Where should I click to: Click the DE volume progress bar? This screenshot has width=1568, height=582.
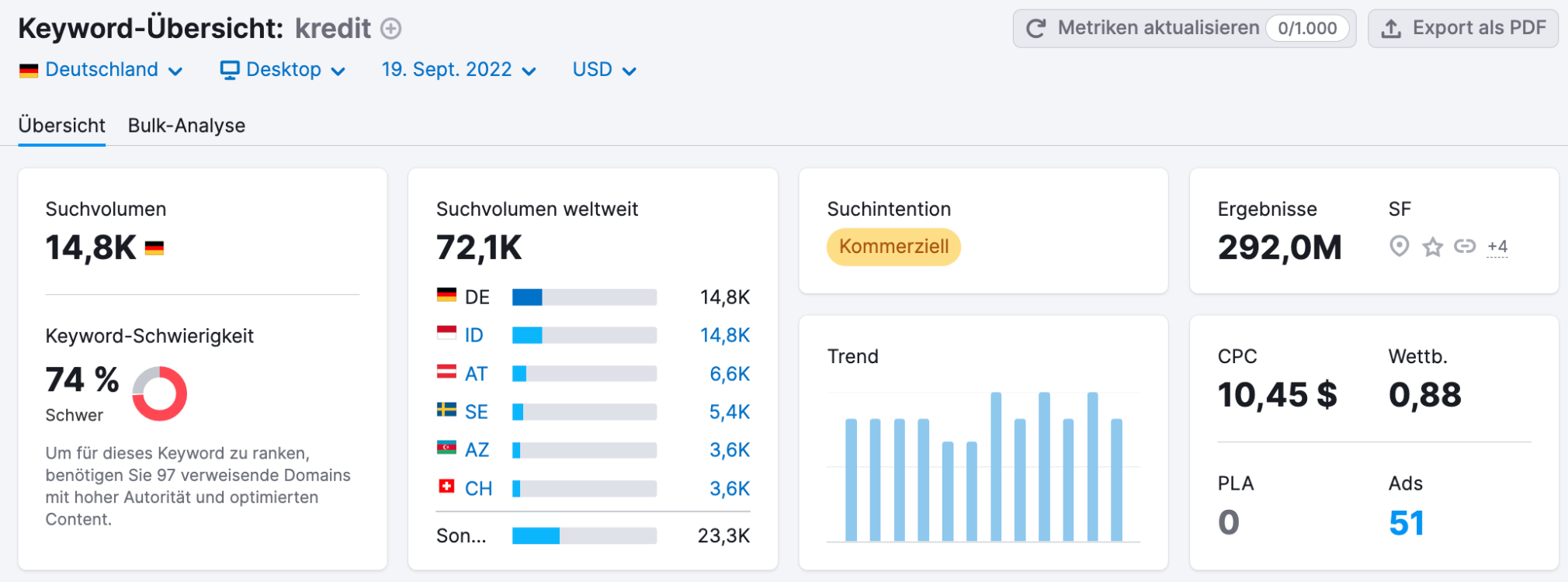tap(585, 297)
